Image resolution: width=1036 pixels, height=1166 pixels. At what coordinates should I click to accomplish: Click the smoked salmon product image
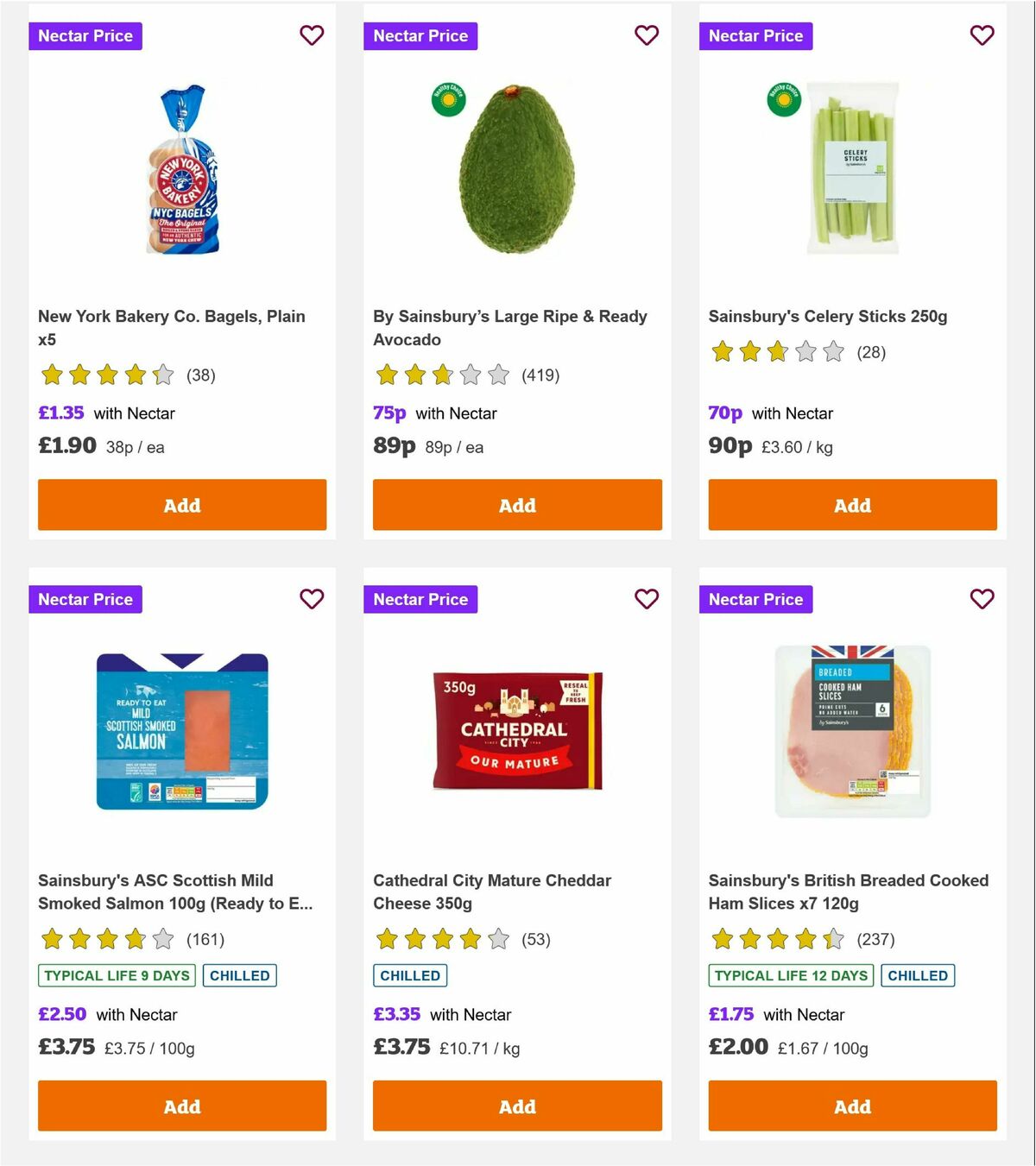[x=181, y=729]
